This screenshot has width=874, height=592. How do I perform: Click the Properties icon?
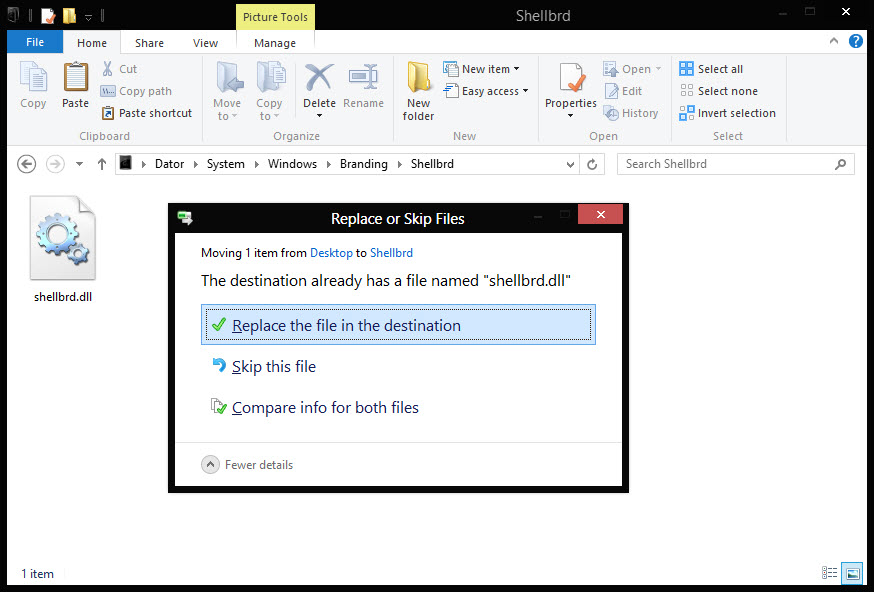[571, 77]
